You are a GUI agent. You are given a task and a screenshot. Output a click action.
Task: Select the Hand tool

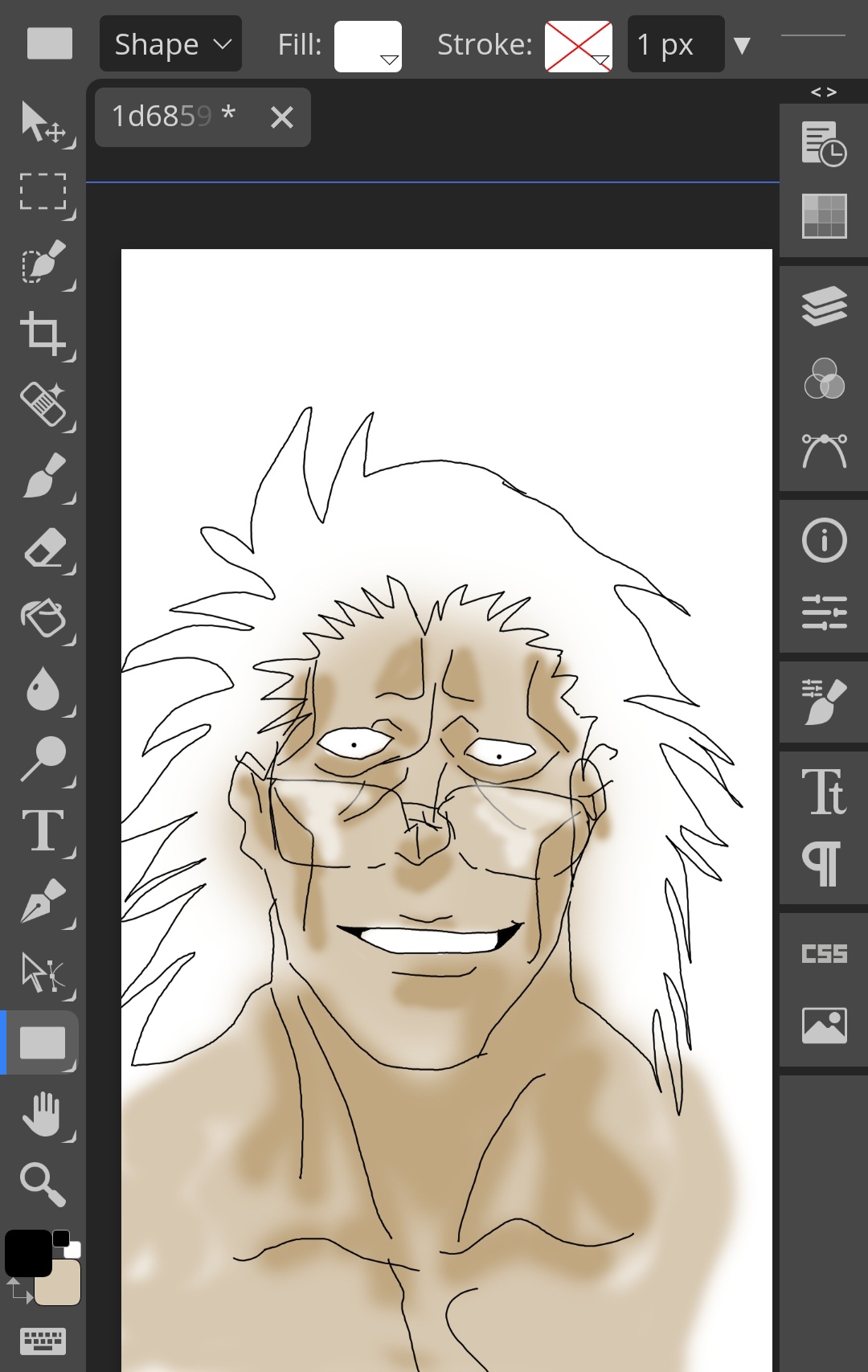click(x=43, y=1114)
